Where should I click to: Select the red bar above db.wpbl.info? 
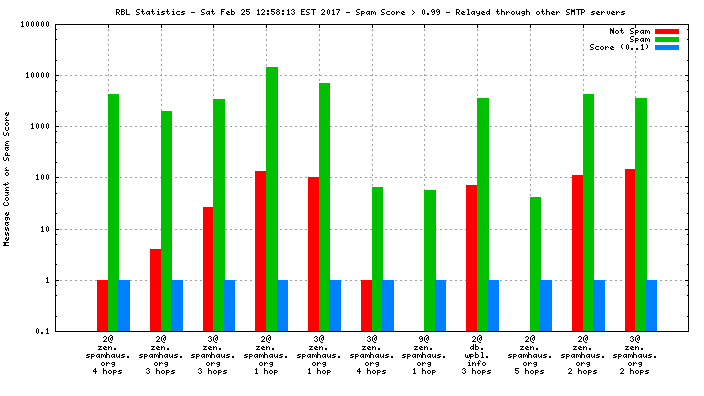[x=471, y=258]
